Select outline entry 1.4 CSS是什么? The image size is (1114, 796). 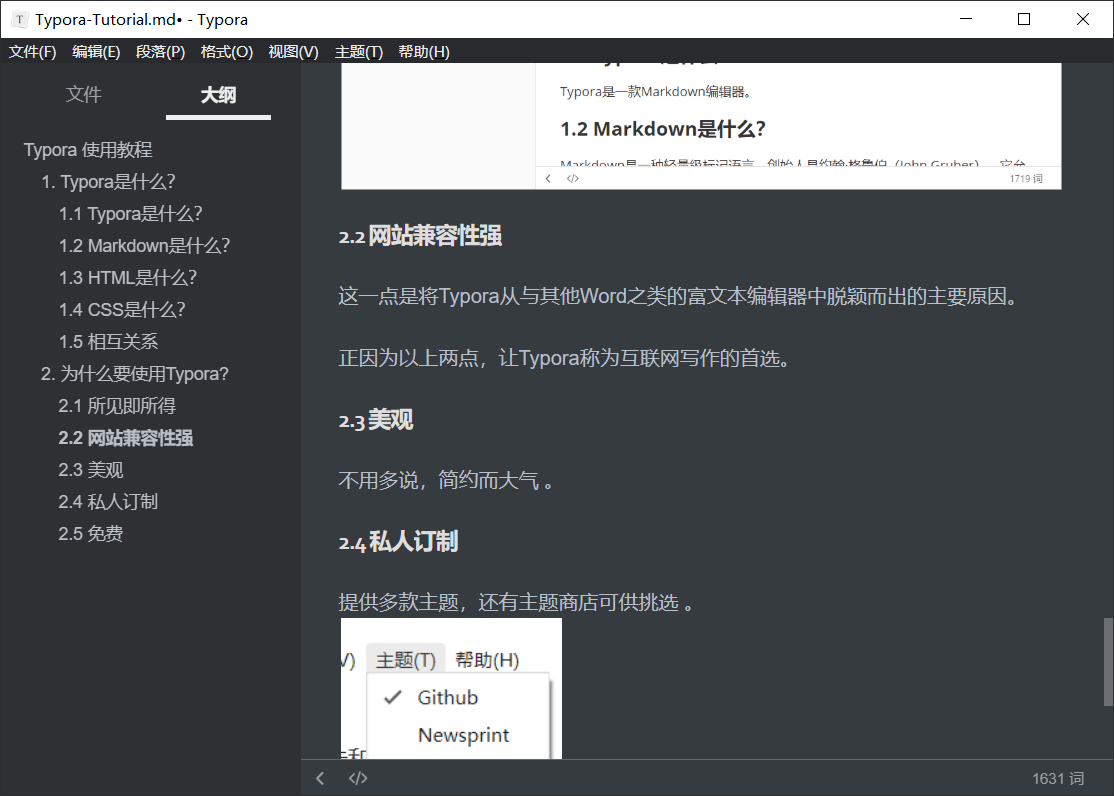[122, 310]
